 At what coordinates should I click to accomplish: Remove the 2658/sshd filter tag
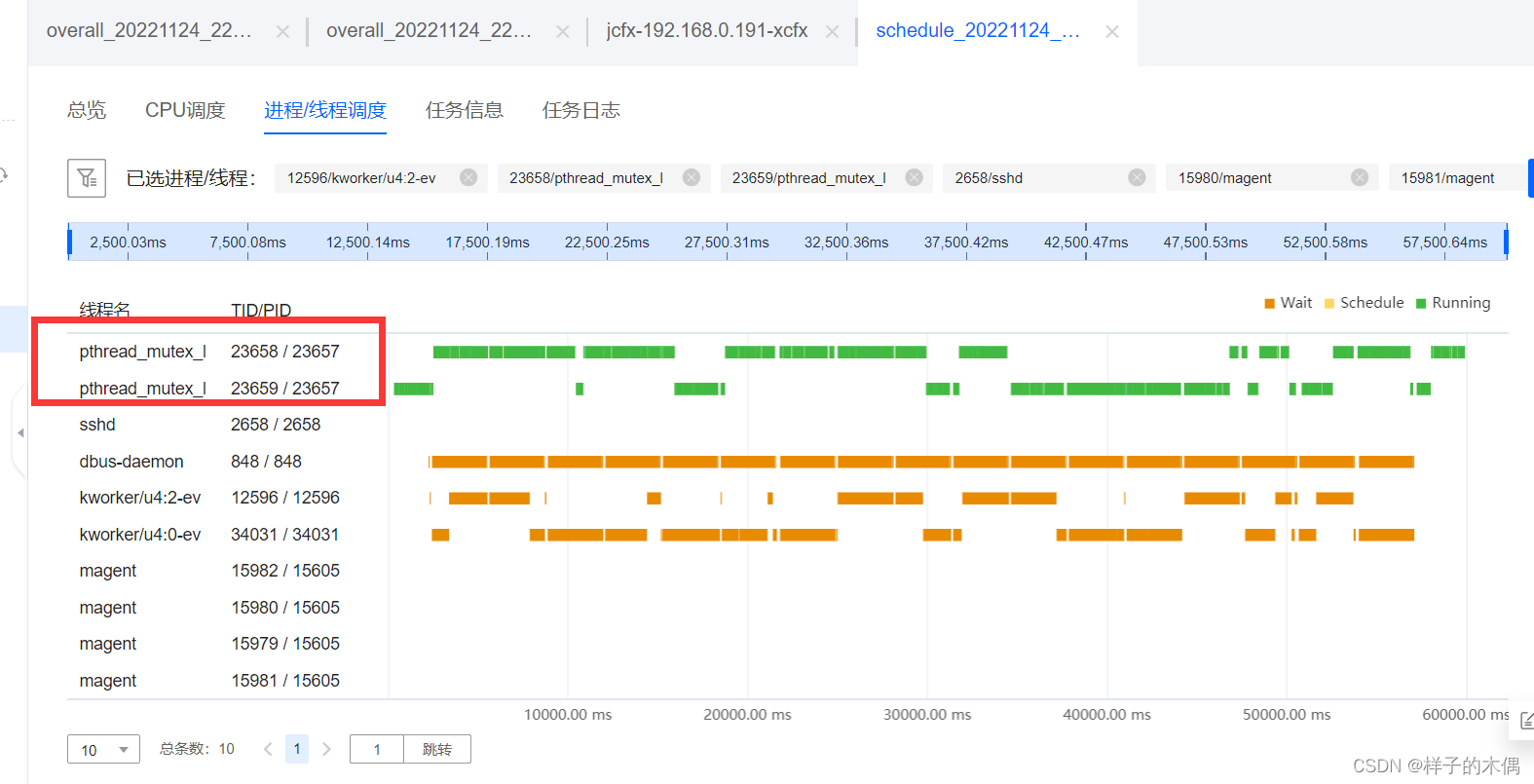1137,177
